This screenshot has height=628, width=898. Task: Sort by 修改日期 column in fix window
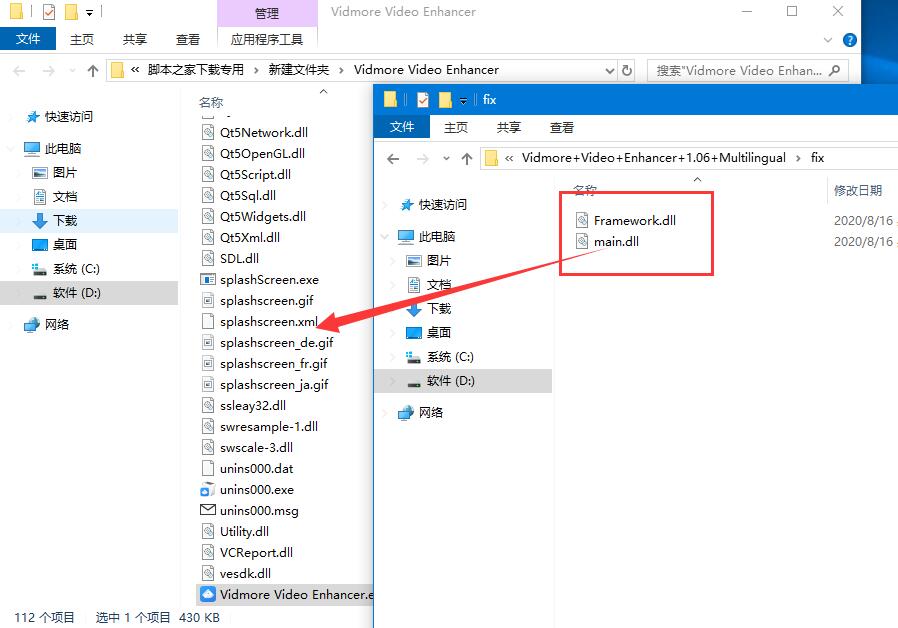tap(857, 191)
